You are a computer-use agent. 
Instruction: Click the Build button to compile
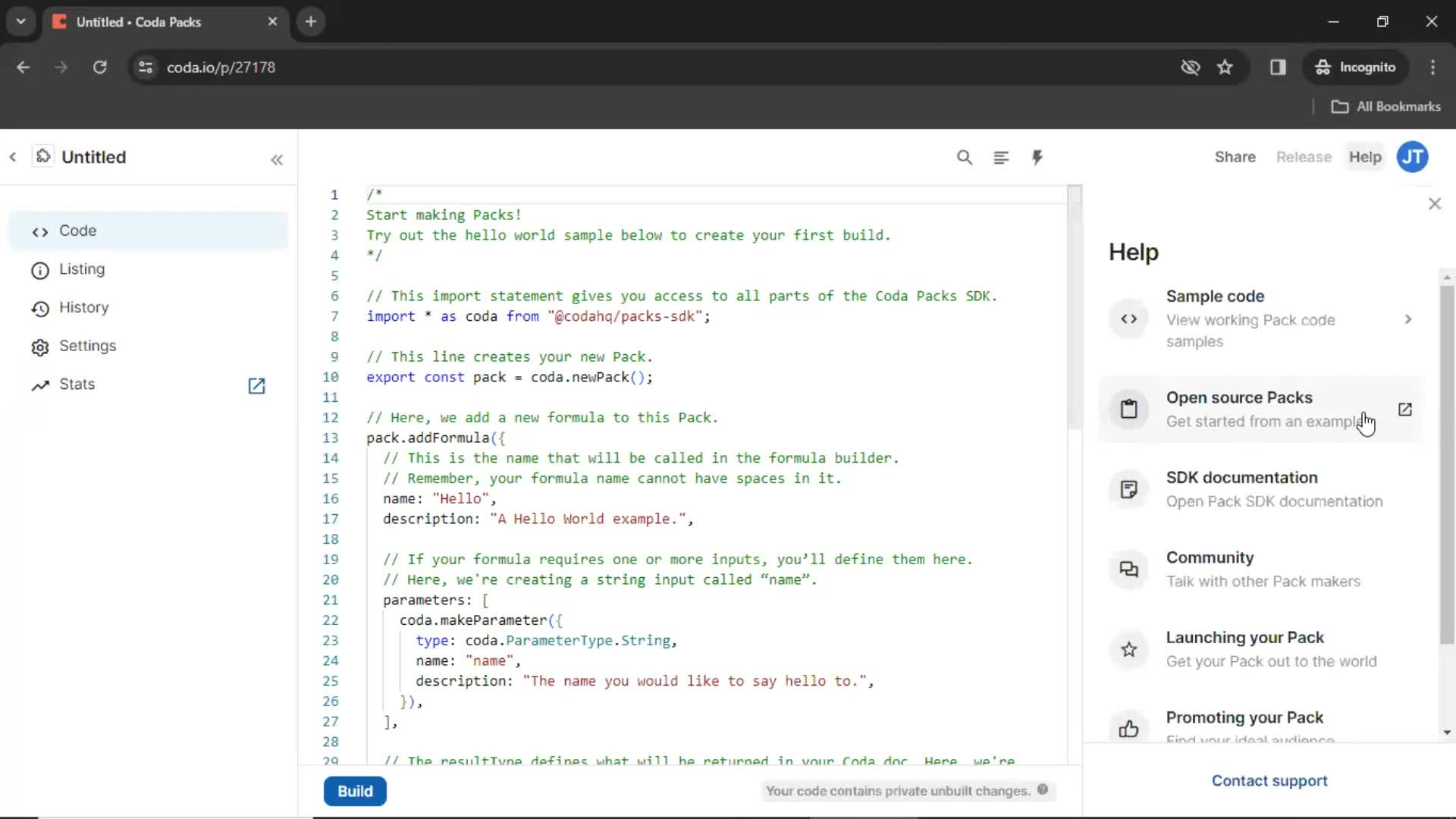355,791
